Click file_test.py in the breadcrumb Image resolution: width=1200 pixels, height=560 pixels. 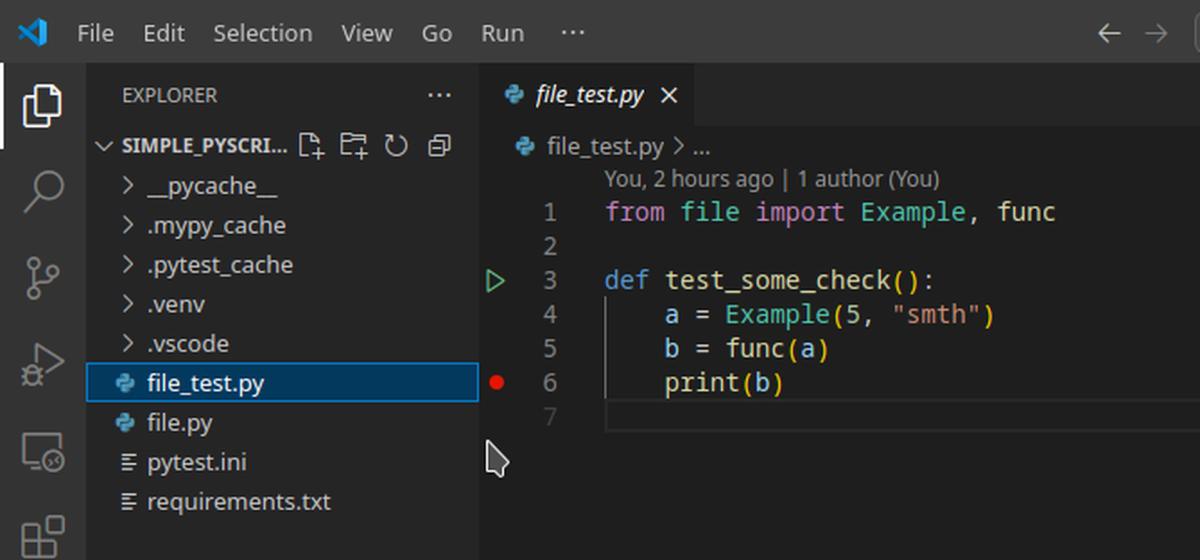coord(604,147)
